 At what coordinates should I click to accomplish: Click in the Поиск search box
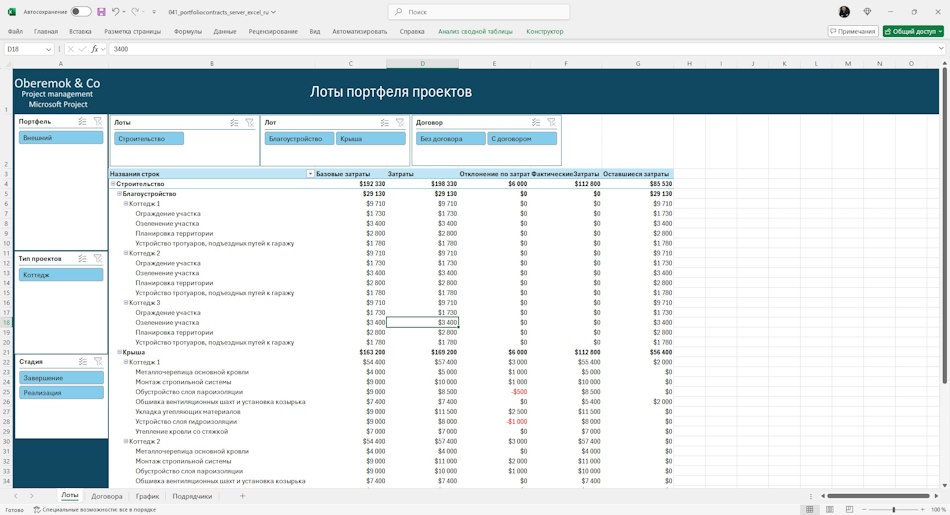point(479,12)
